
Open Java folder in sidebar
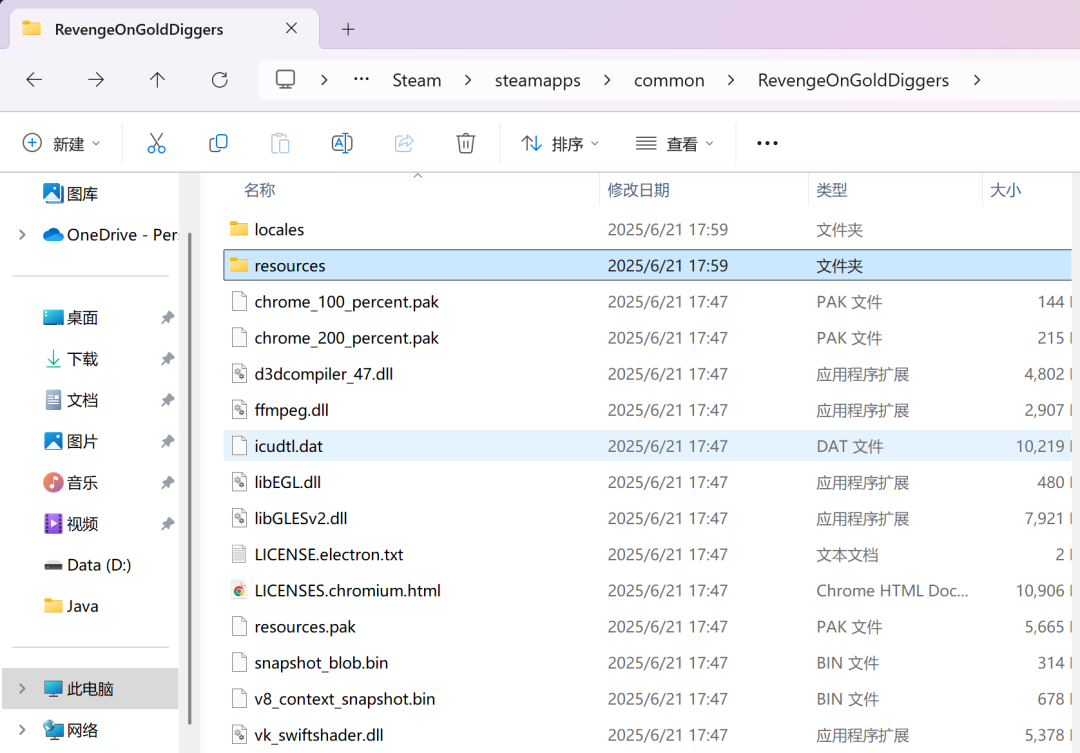point(71,606)
